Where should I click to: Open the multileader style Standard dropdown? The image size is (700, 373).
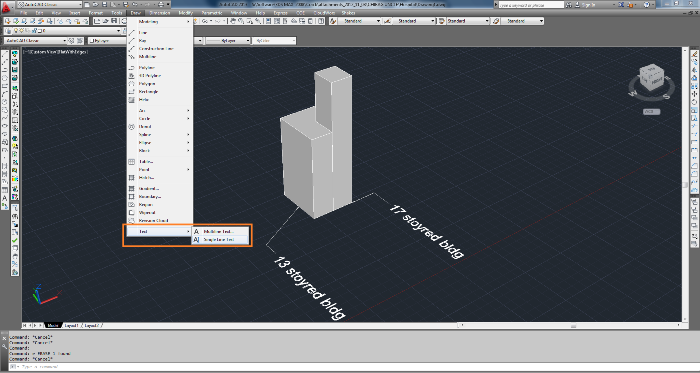522,21
